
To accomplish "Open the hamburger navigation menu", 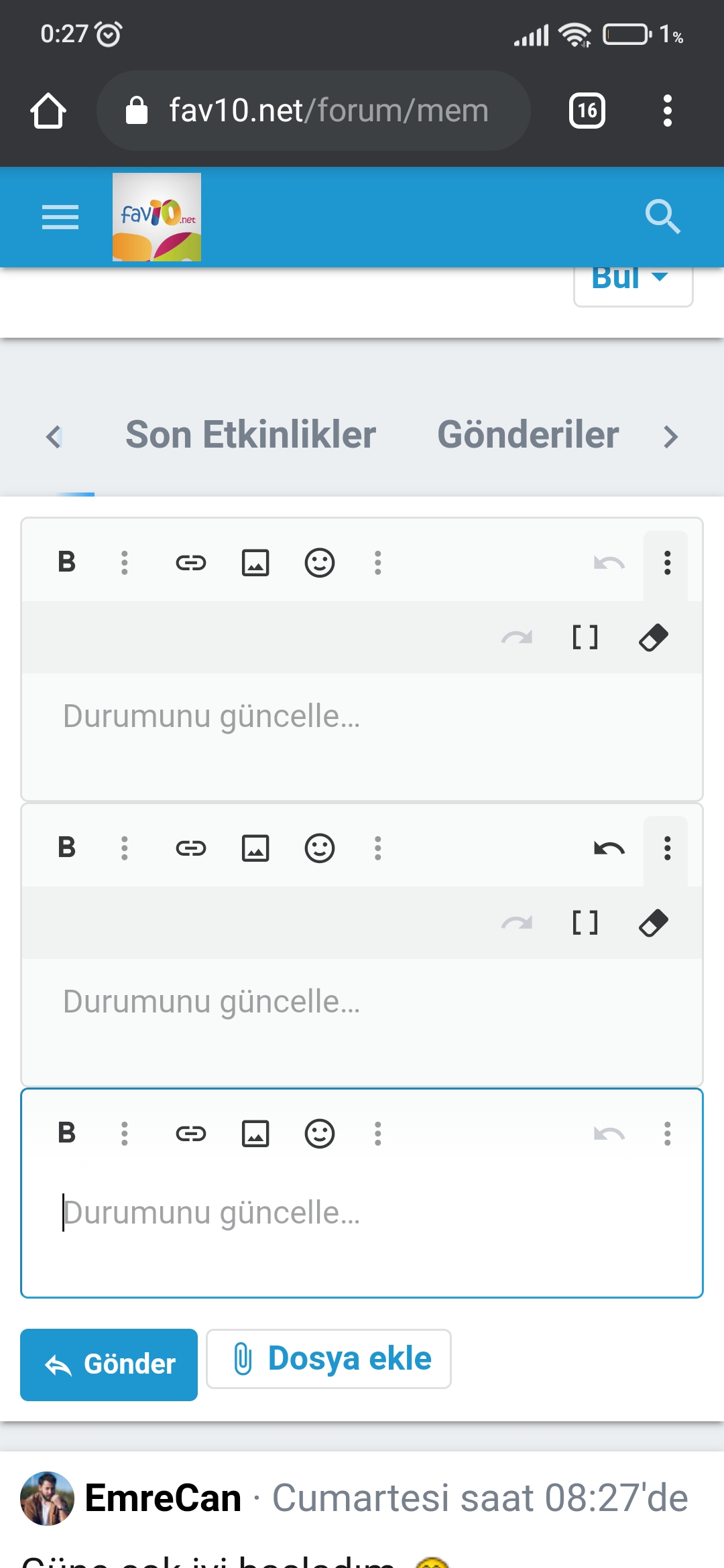I will coord(60,217).
